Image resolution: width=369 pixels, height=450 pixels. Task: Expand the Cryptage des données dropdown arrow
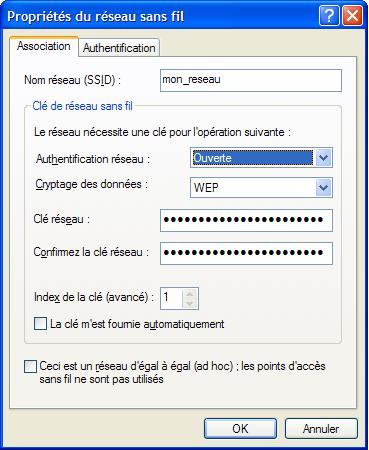pos(323,187)
